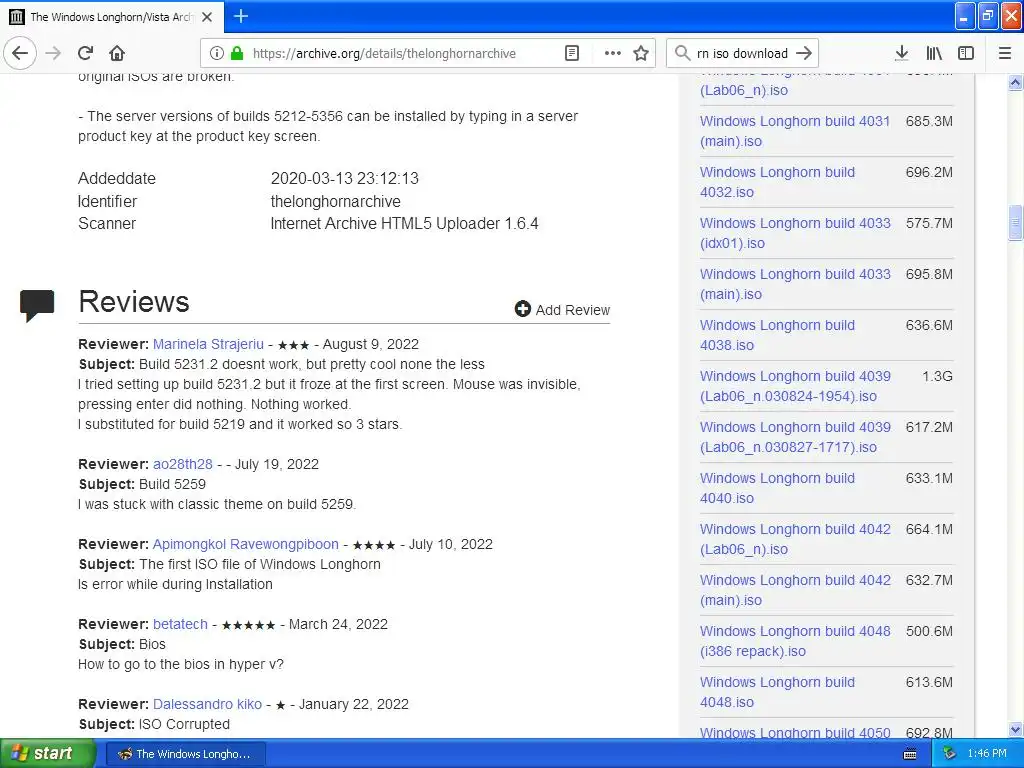Click the review date August 9, 2022
Image resolution: width=1024 pixels, height=768 pixels.
click(x=371, y=344)
